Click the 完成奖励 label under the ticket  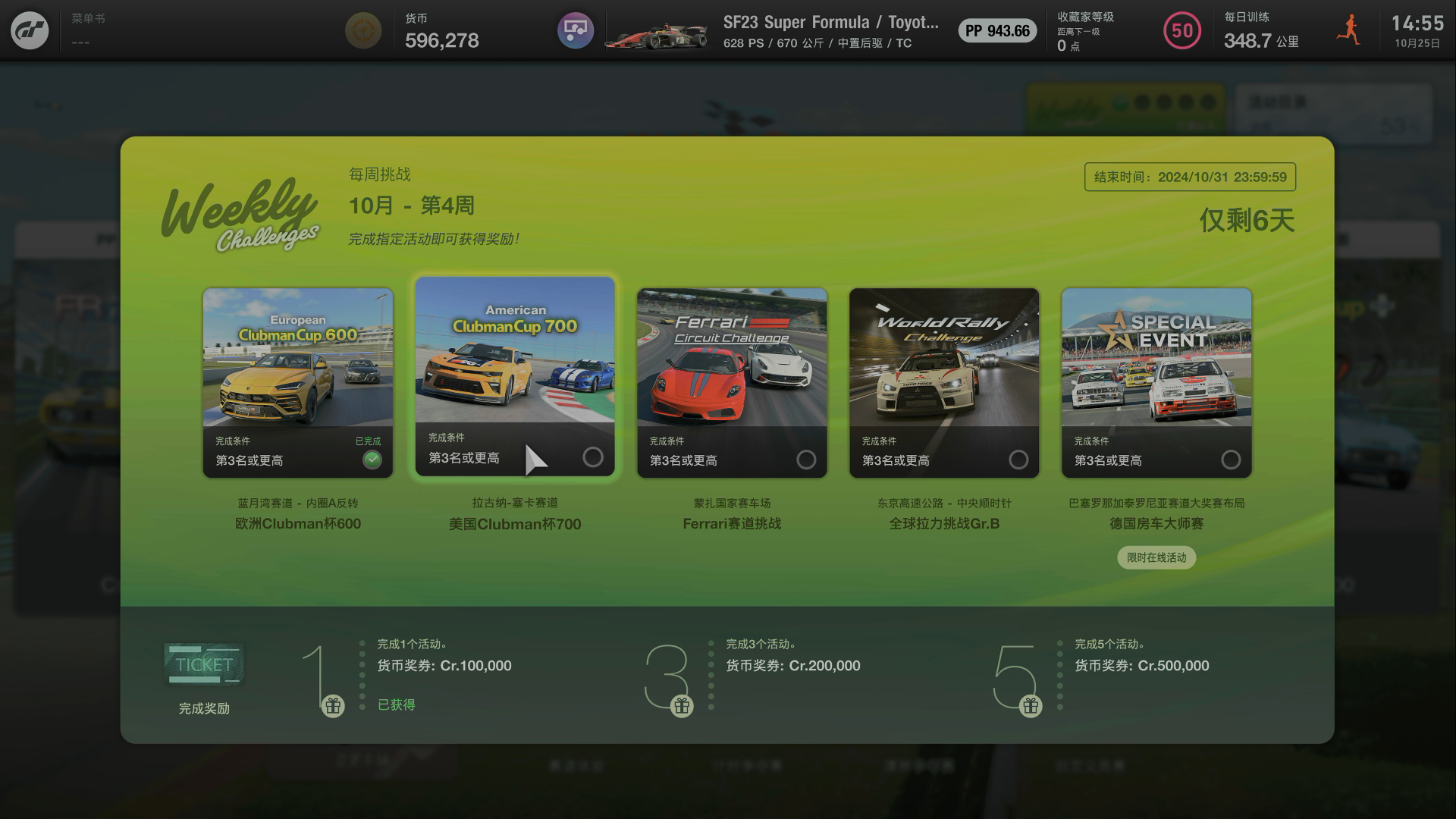pyautogui.click(x=204, y=708)
